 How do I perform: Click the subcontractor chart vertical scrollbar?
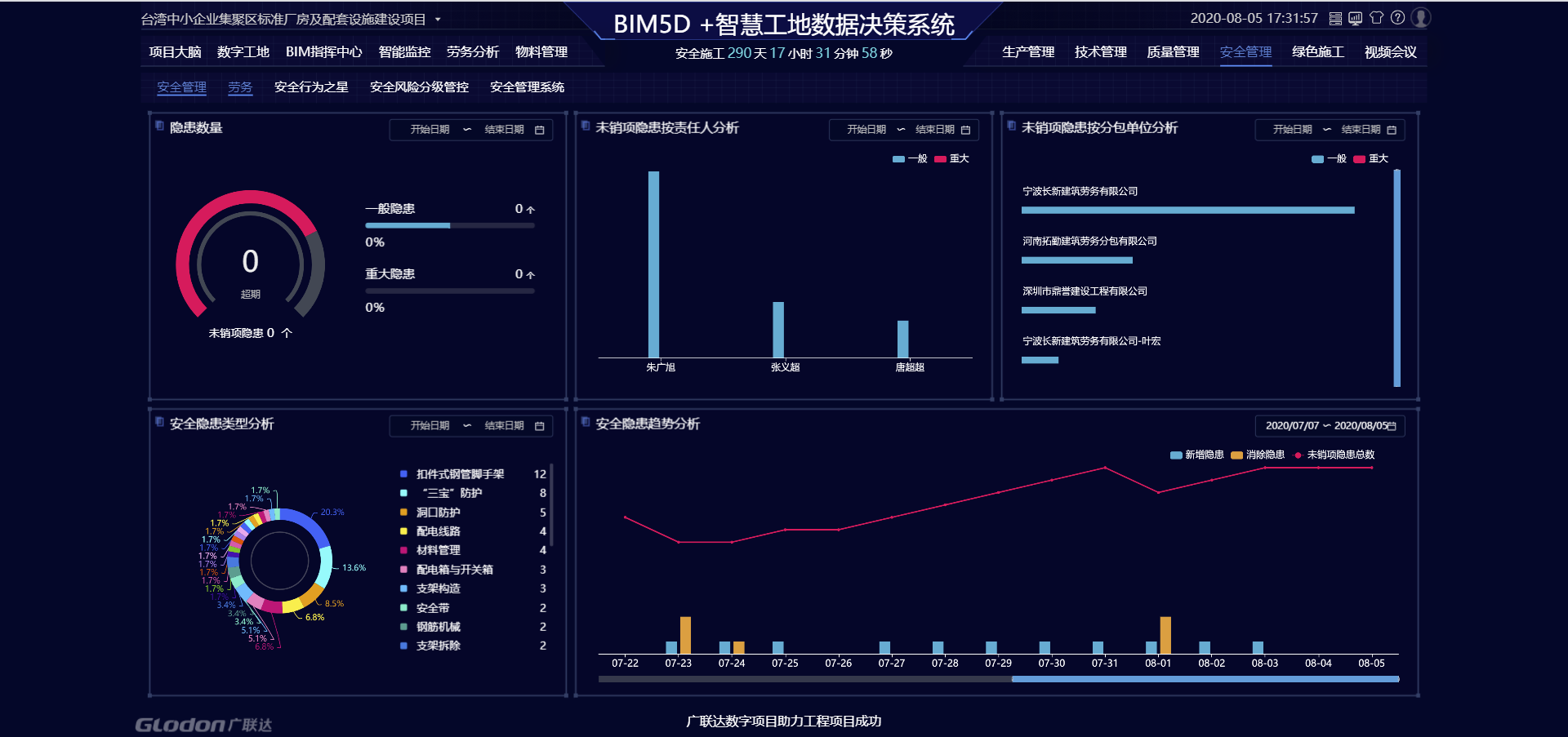pos(1396,278)
